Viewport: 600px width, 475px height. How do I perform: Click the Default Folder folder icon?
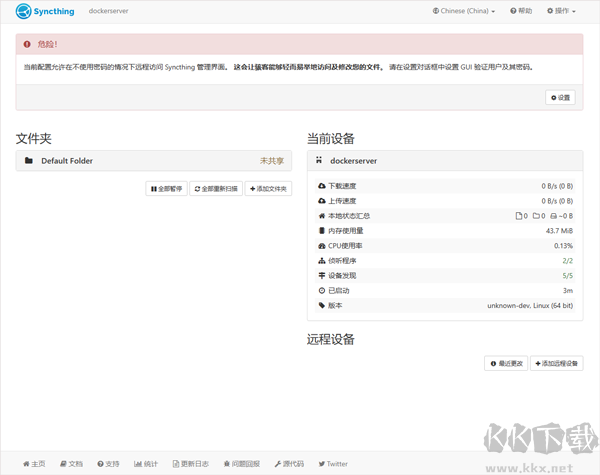(x=29, y=160)
